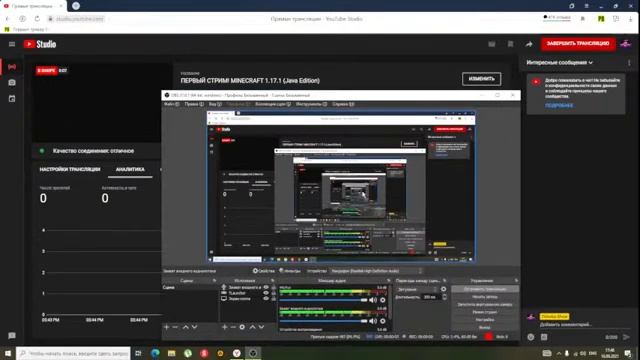Click Windows Start button
This screenshot has height=360, width=640.
tap(8, 353)
